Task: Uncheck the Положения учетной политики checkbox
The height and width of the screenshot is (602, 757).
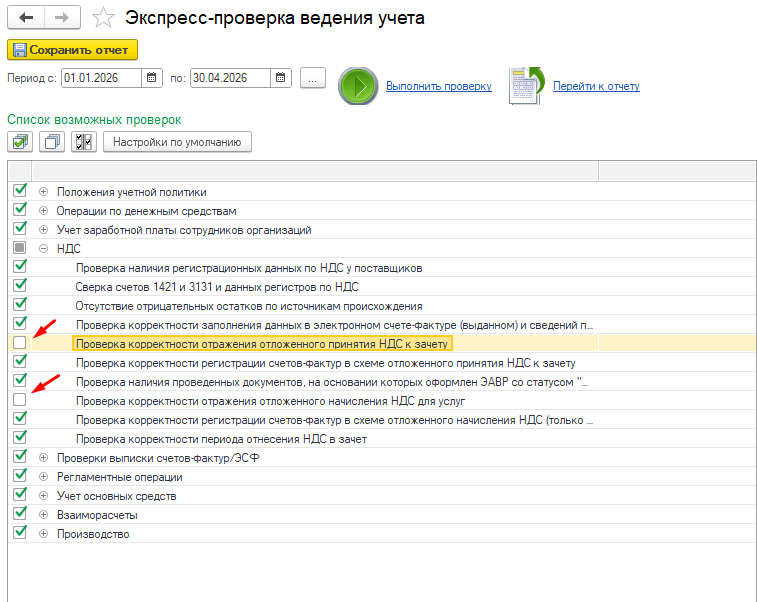Action: [x=20, y=191]
